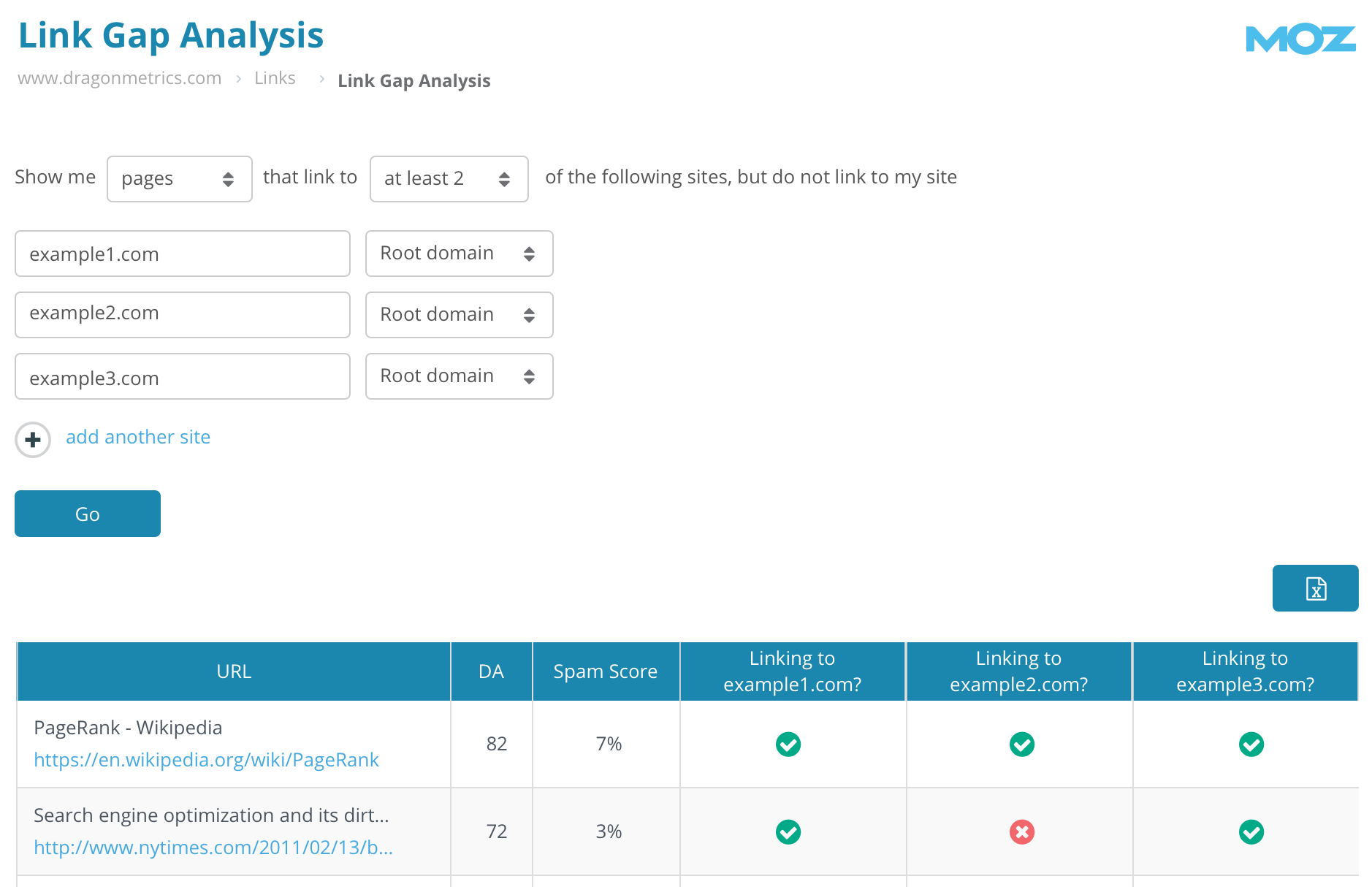Click the green check for PageRank linking to example2.com

(1021, 745)
